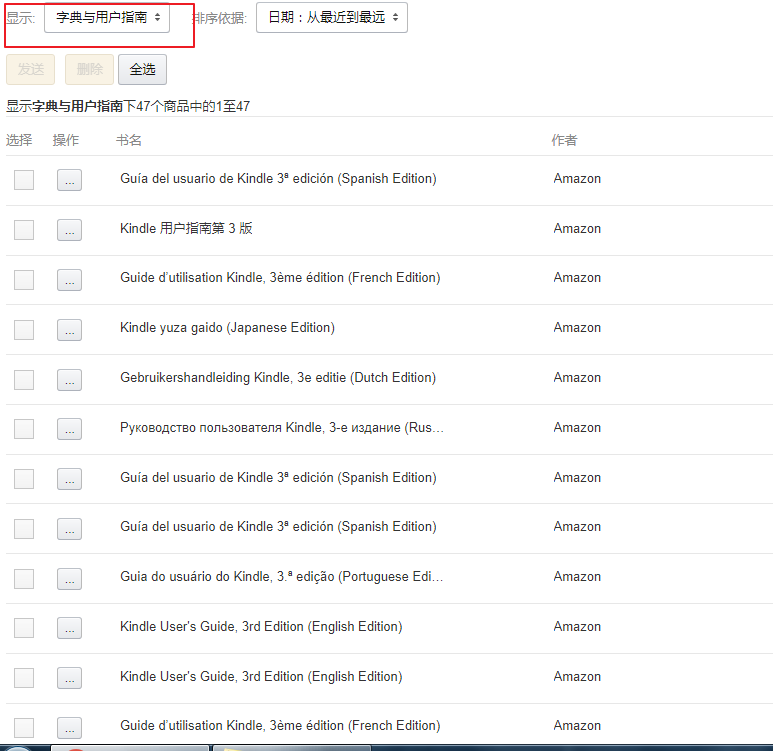
Task: Click the 删除 button
Action: click(x=90, y=70)
